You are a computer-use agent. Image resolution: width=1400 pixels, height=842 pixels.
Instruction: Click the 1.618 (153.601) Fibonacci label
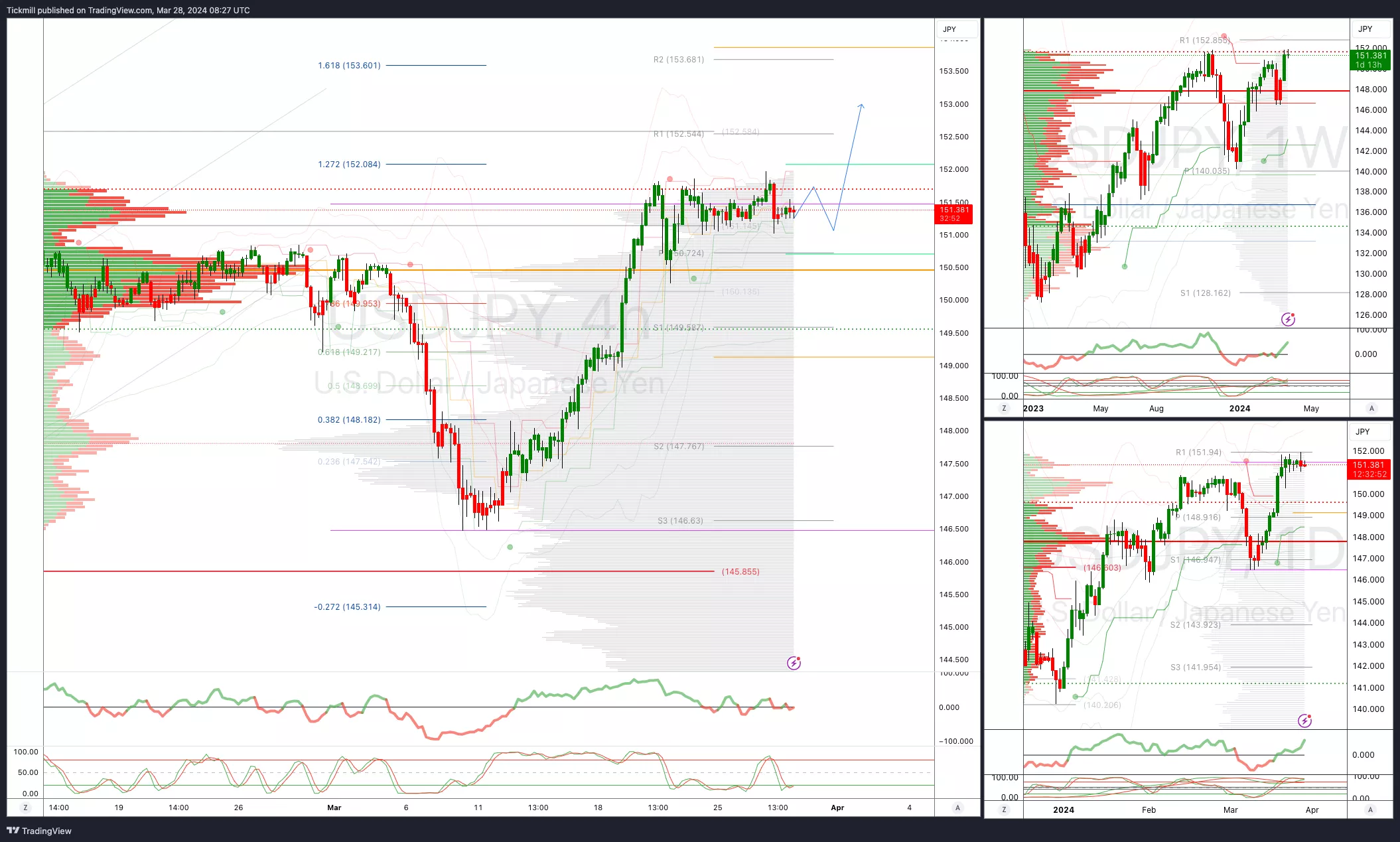click(349, 66)
